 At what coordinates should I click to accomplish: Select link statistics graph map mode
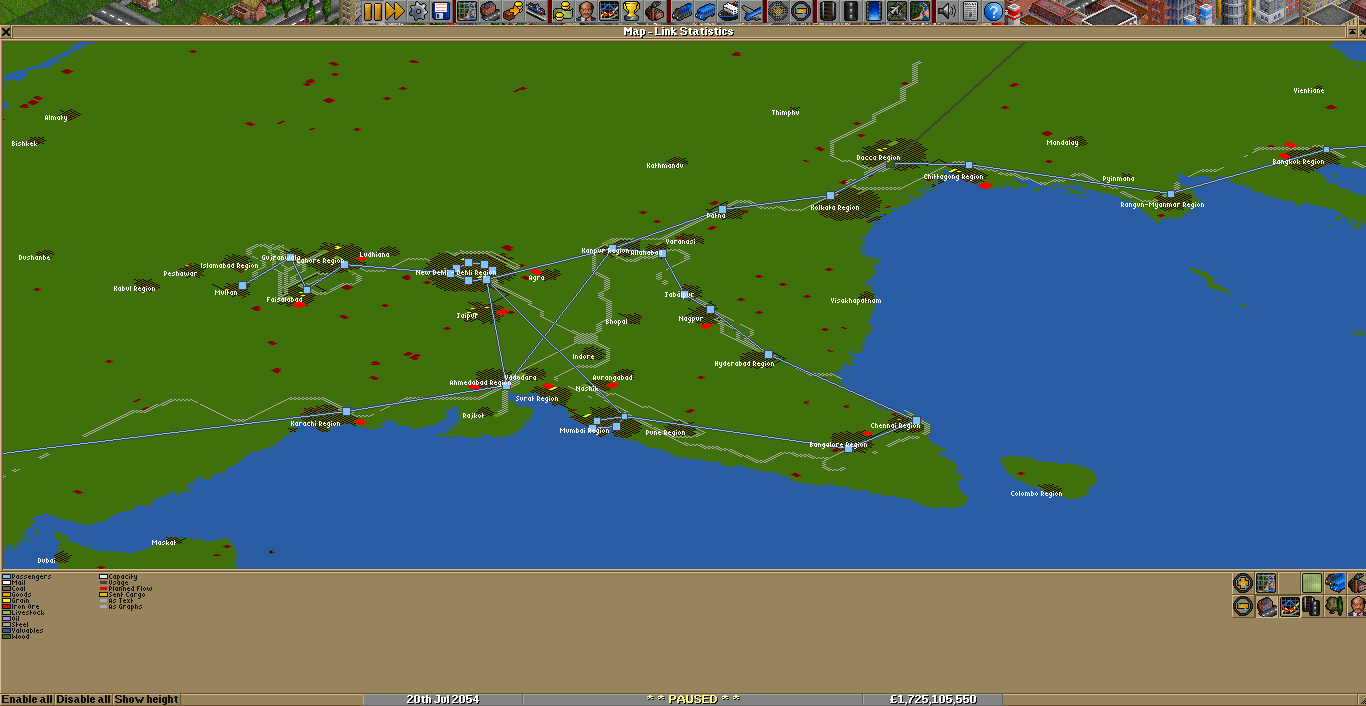[x=1289, y=606]
